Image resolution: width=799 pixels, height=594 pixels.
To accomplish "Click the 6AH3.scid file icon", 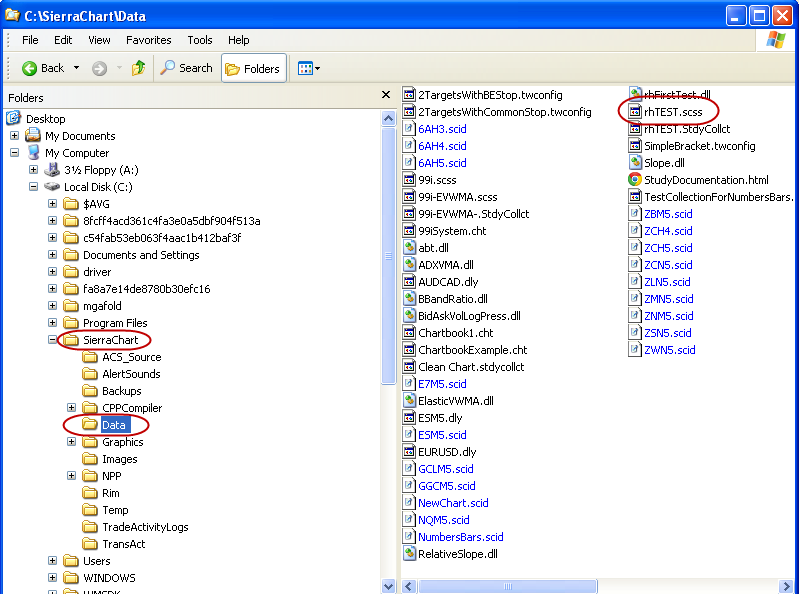I will [409, 128].
